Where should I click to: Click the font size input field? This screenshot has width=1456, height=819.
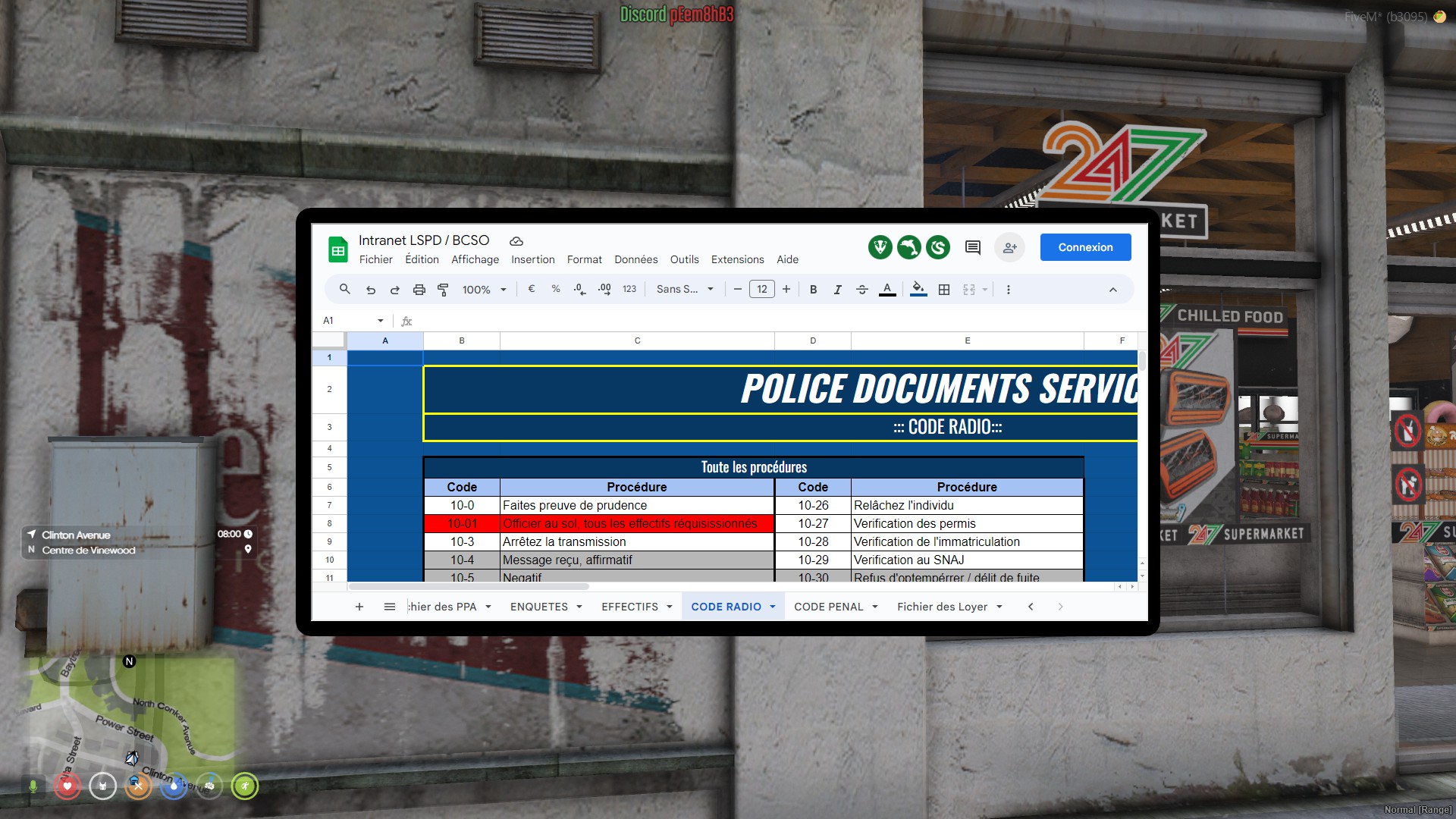761,289
